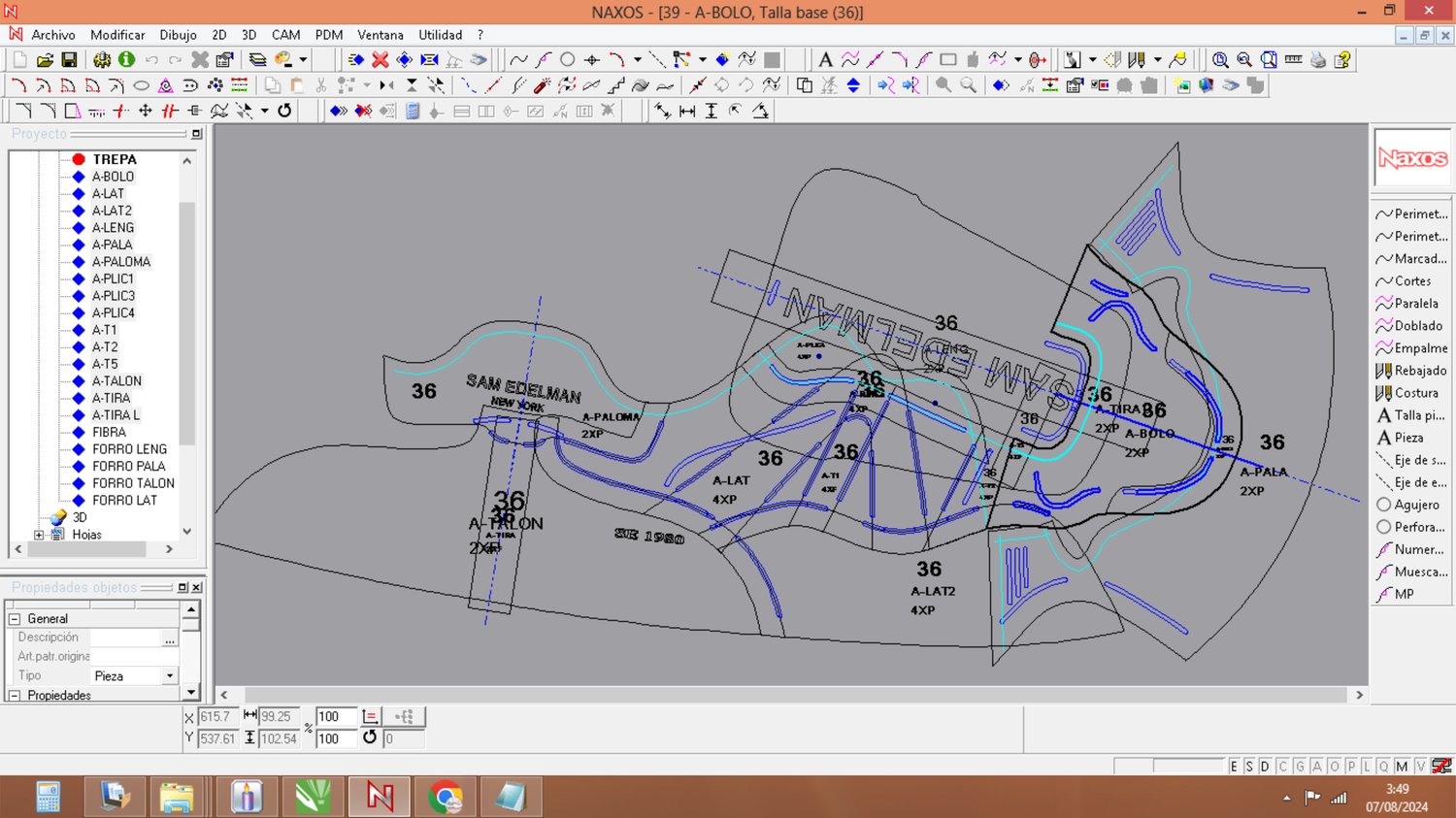
Task: Select the text 'A' tool
Action: pyautogui.click(x=825, y=60)
